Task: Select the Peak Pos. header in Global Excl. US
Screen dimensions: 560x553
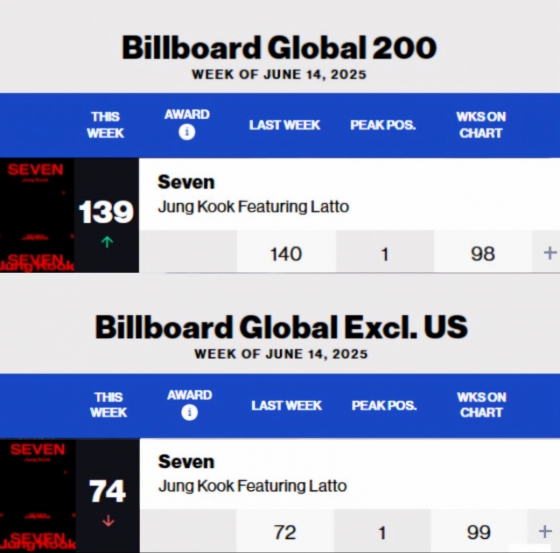Action: coord(384,405)
